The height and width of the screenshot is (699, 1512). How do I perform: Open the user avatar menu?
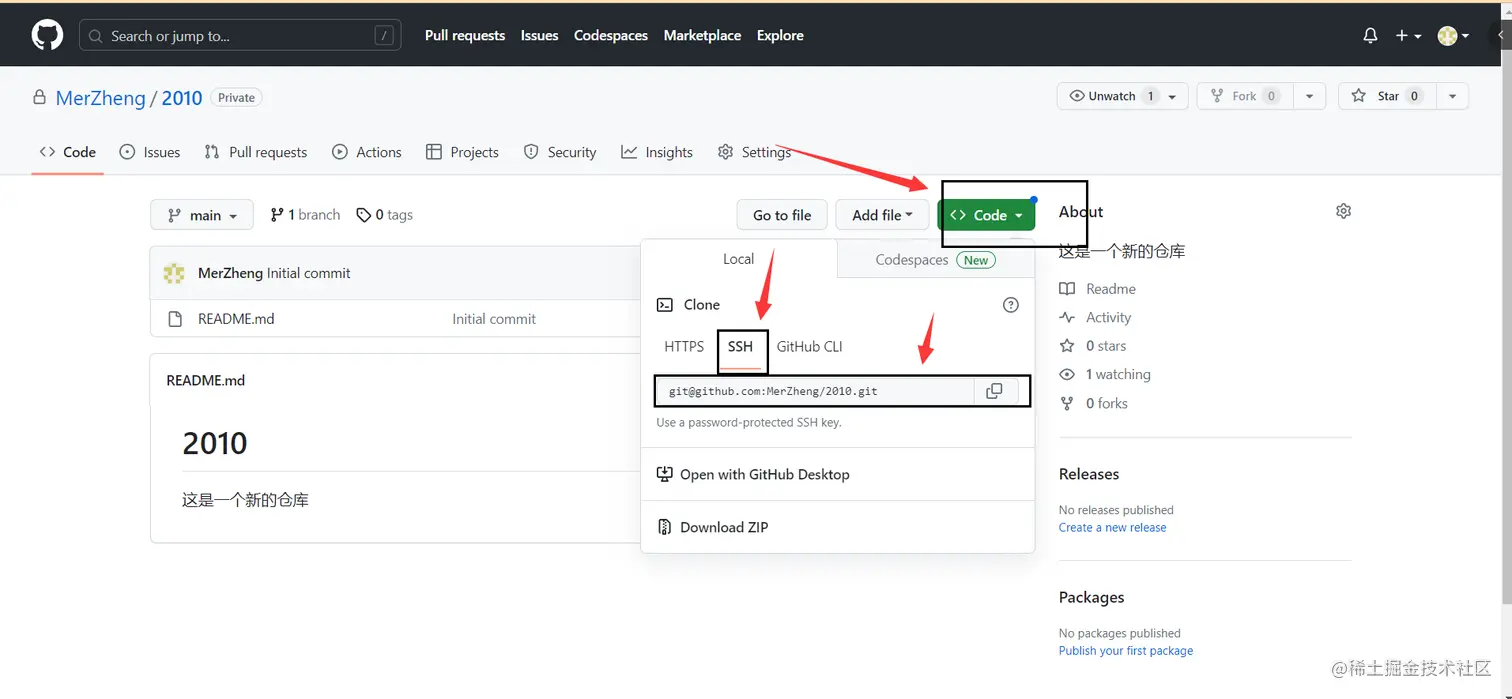coord(1453,35)
